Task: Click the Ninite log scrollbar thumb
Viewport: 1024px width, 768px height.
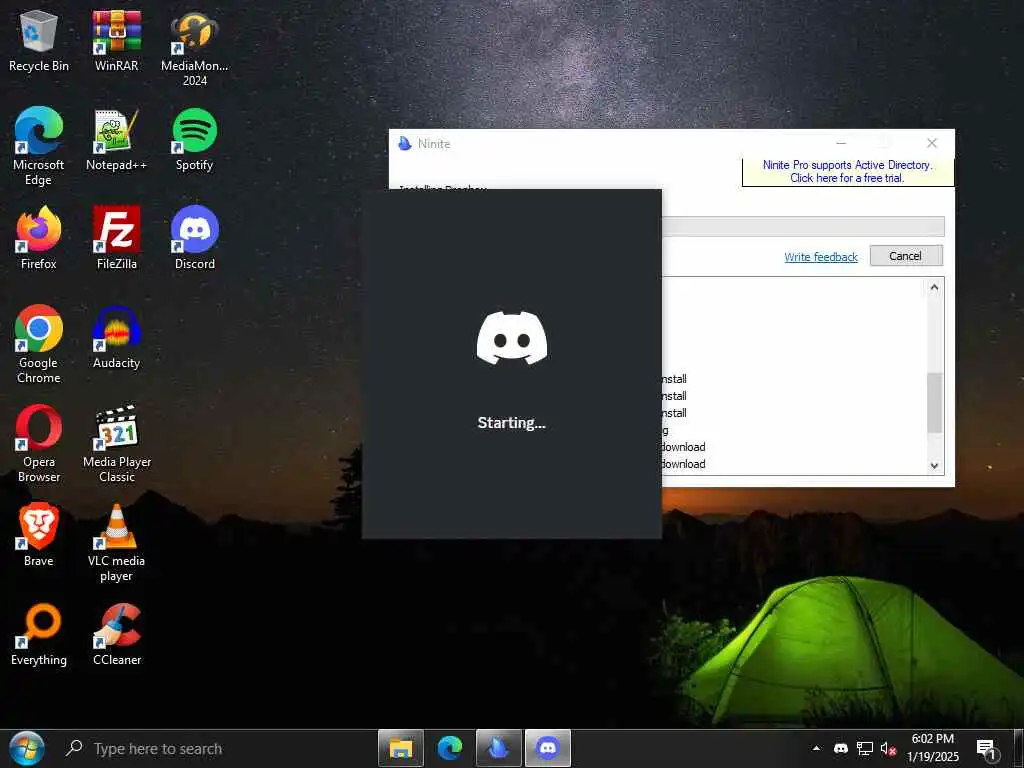Action: point(935,402)
